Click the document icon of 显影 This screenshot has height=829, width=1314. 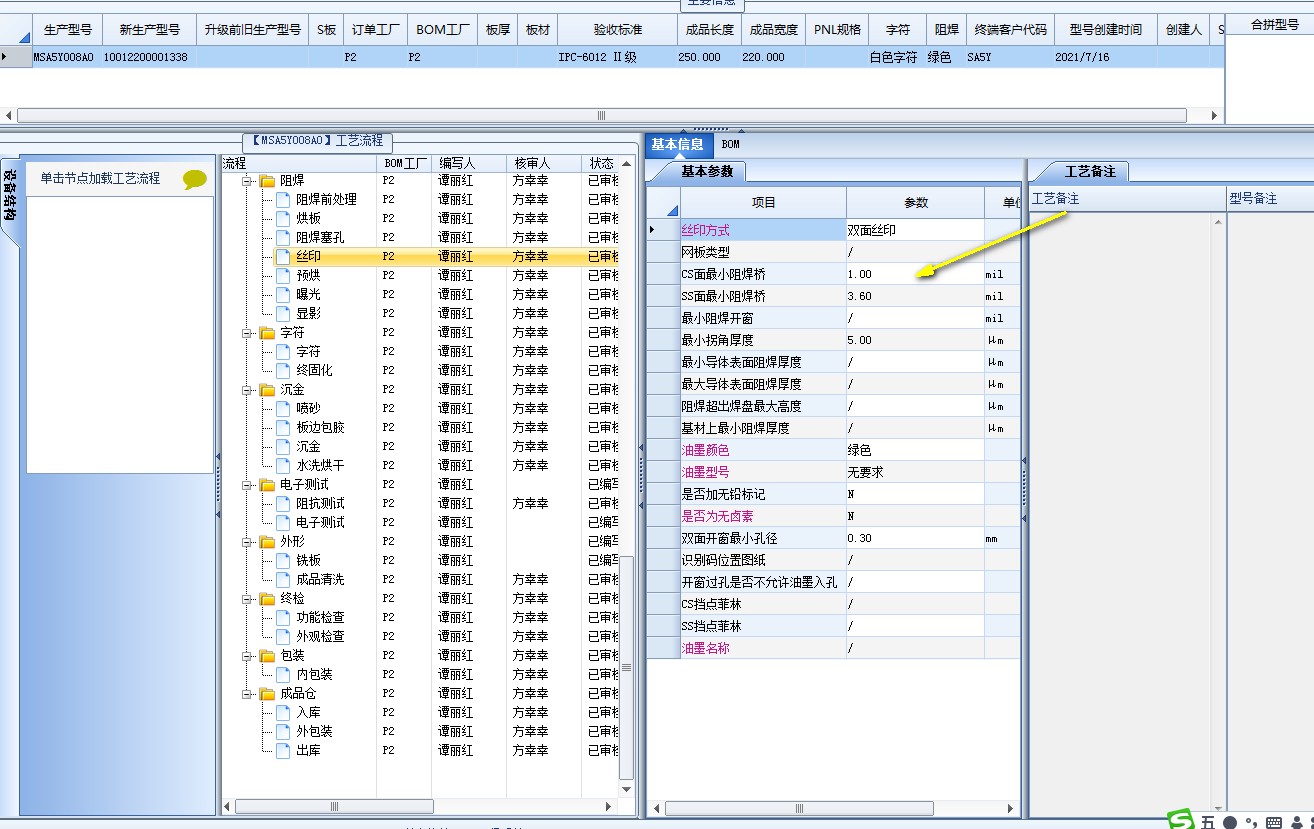[283, 314]
